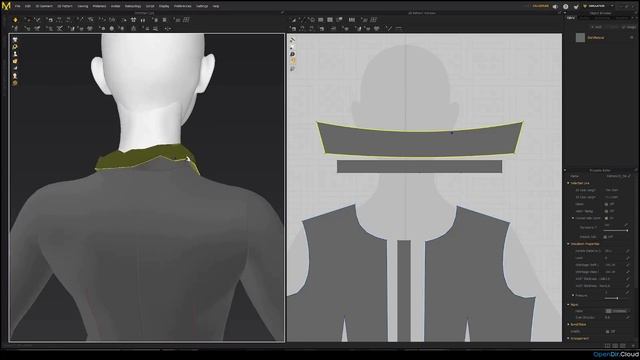The height and width of the screenshot is (360, 640).
Task: Open the Help menu
Action: click(x=216, y=6)
